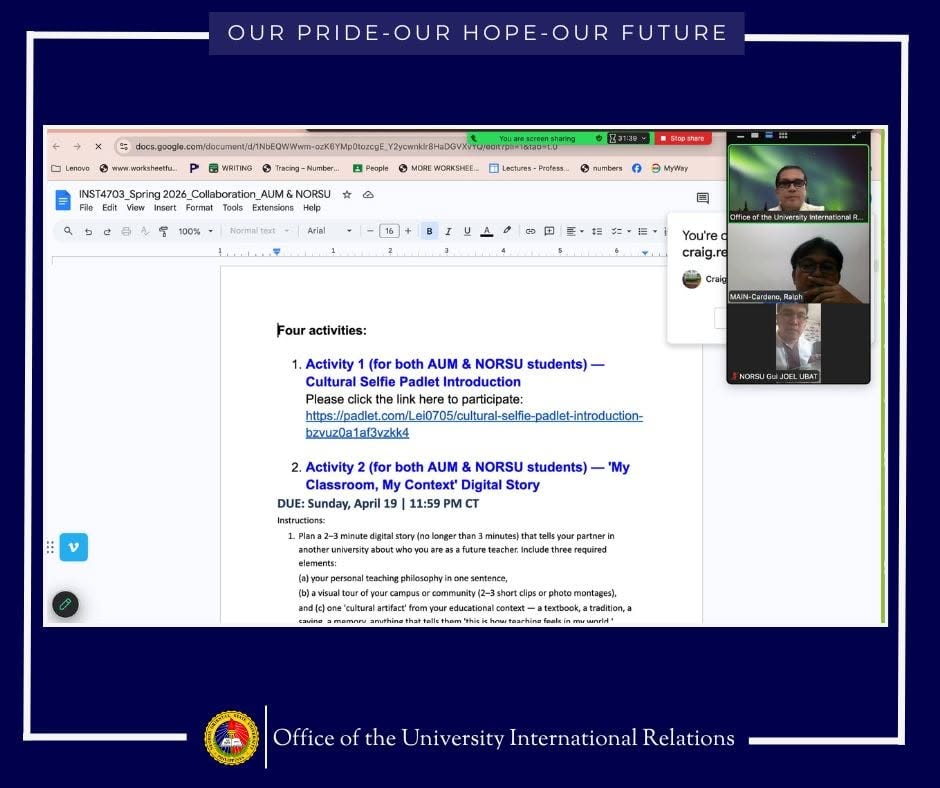Click the Insert link icon
This screenshot has width=940, height=788.
pyautogui.click(x=530, y=231)
